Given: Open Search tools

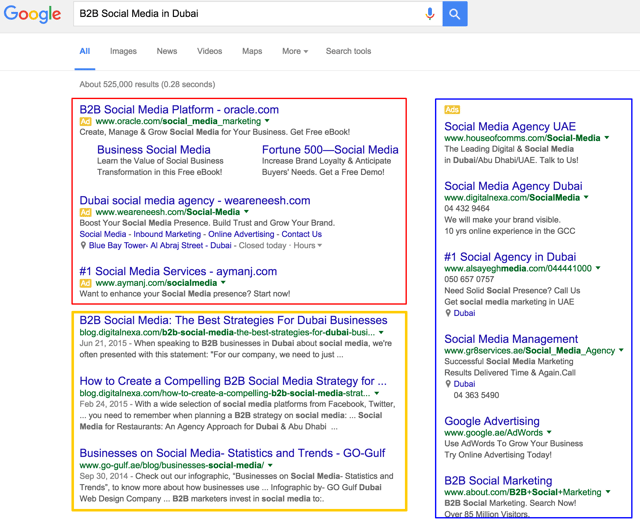Looking at the screenshot, I should tap(348, 51).
